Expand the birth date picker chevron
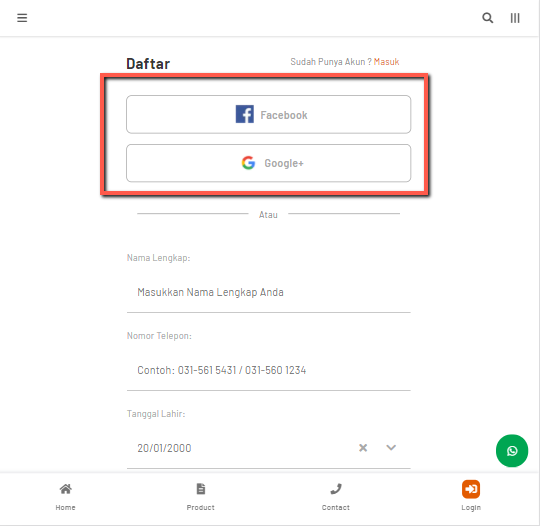 (391, 448)
